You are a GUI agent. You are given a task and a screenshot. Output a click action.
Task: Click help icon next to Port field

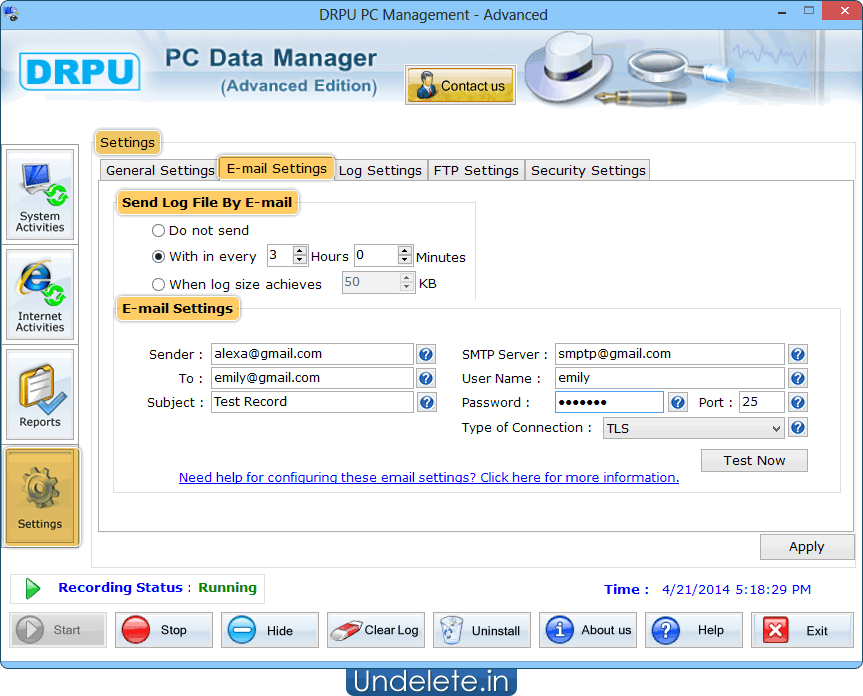[798, 403]
